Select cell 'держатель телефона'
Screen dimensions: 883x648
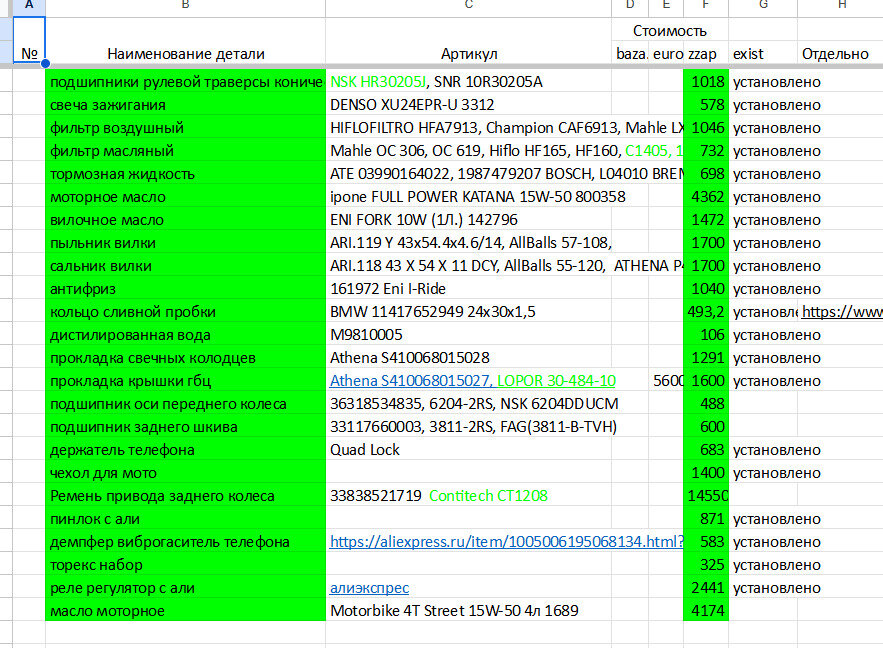(x=185, y=450)
